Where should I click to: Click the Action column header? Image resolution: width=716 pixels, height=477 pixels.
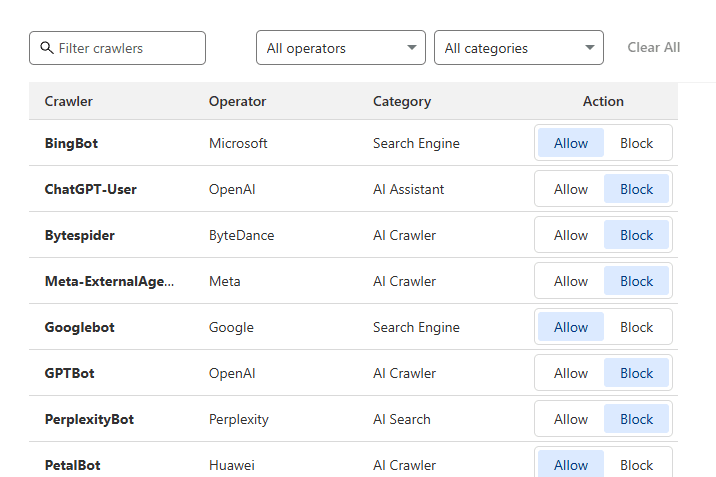(603, 101)
